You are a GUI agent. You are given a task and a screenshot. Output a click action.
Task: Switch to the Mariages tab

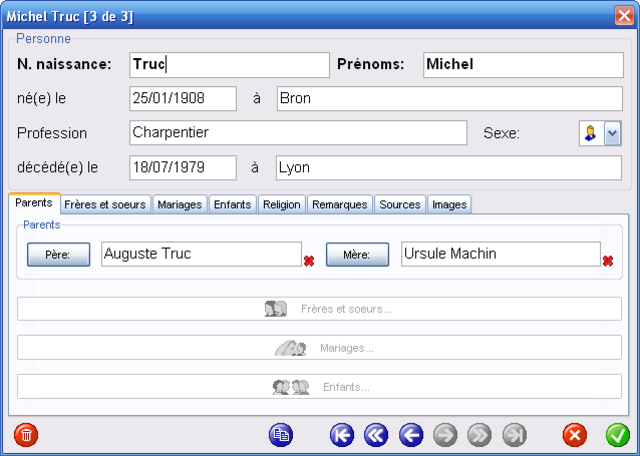(180, 205)
